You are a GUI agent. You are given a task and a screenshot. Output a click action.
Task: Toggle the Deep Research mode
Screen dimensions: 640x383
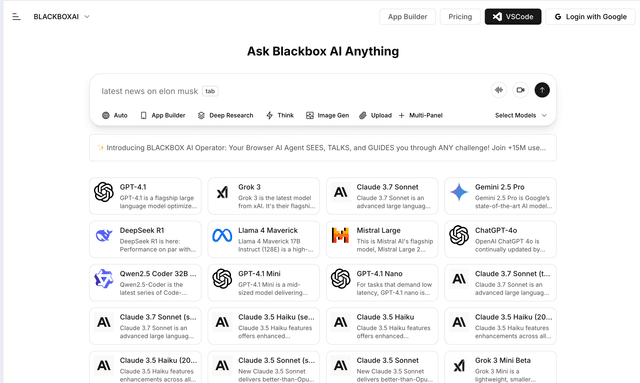225,116
